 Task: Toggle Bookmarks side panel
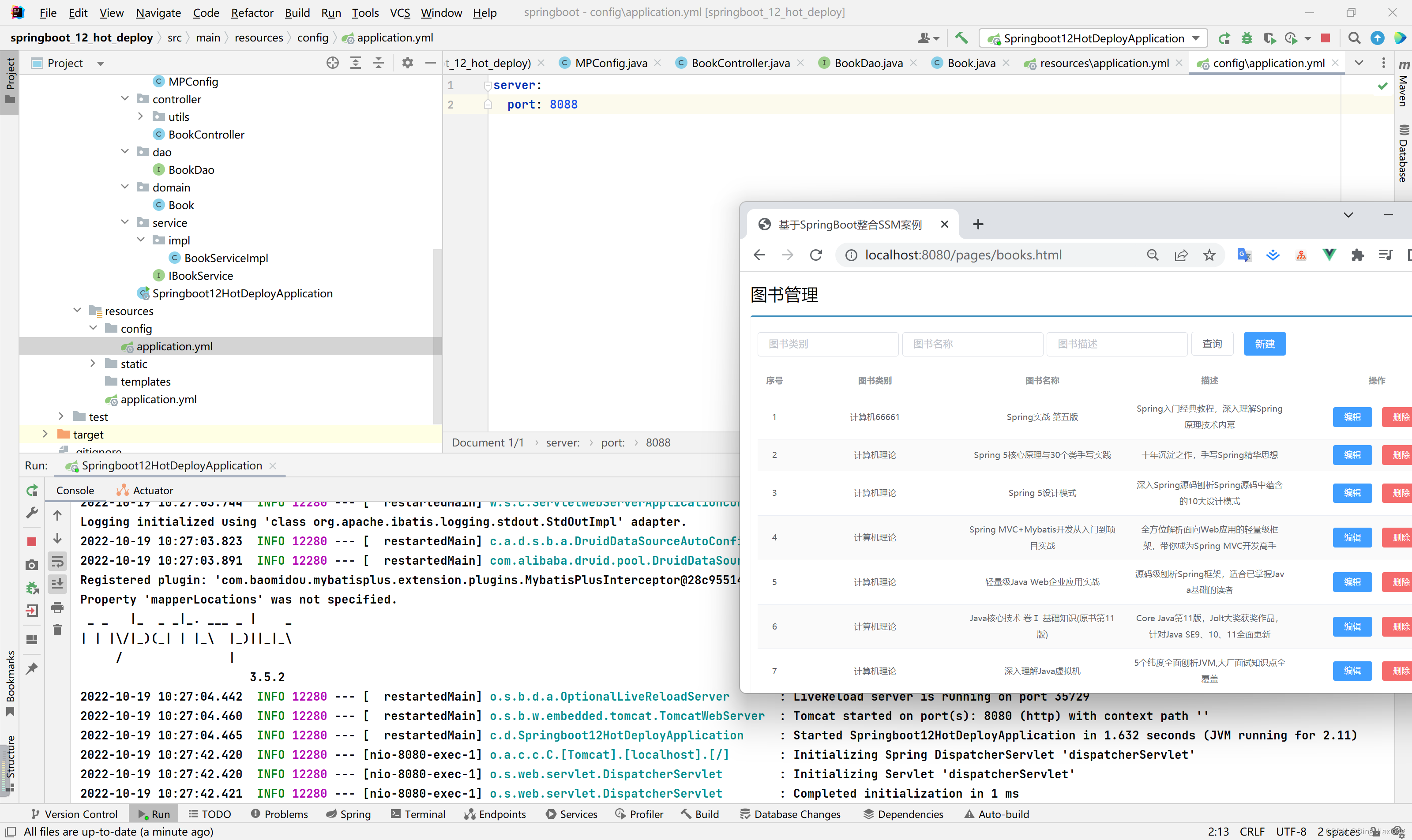tap(10, 683)
